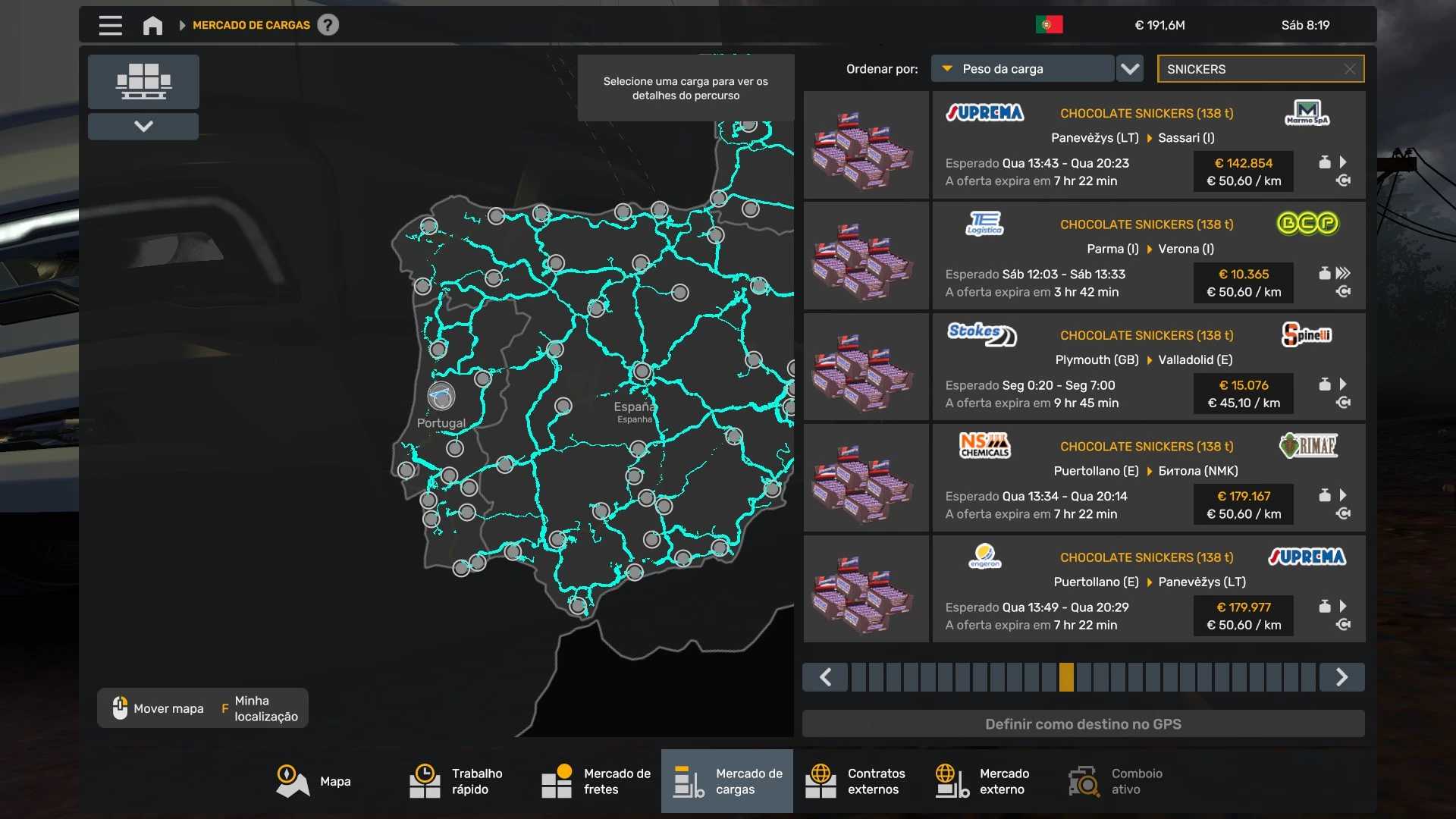Screen dimensions: 1456x819
Task: Switch to Mercado de fretes tab
Action: coord(597,781)
